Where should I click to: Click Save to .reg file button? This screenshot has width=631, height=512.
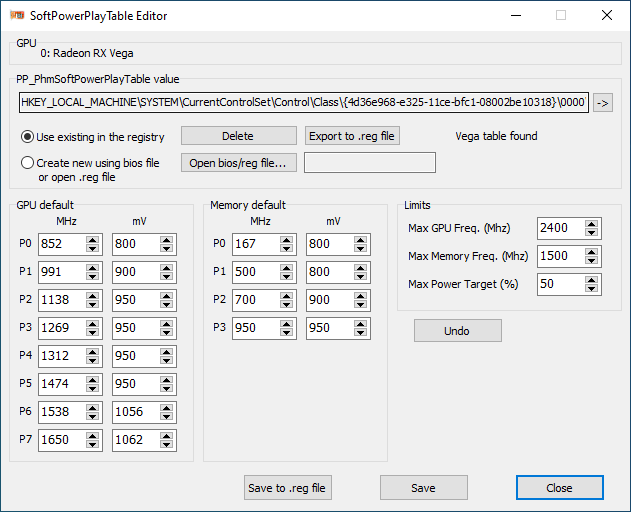[x=288, y=488]
